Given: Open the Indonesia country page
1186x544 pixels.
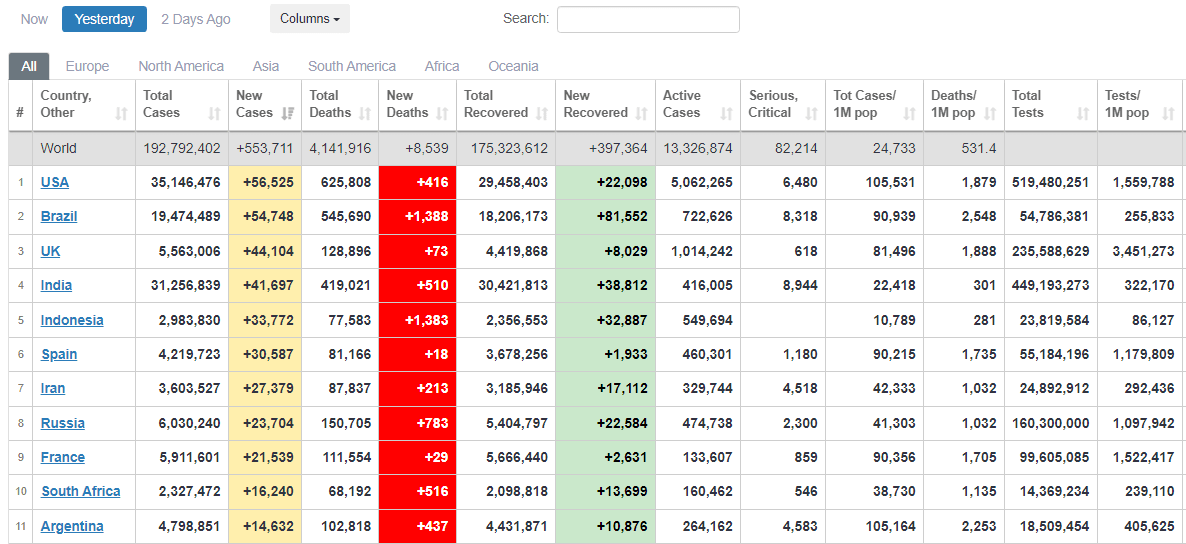Looking at the screenshot, I should 72,321.
